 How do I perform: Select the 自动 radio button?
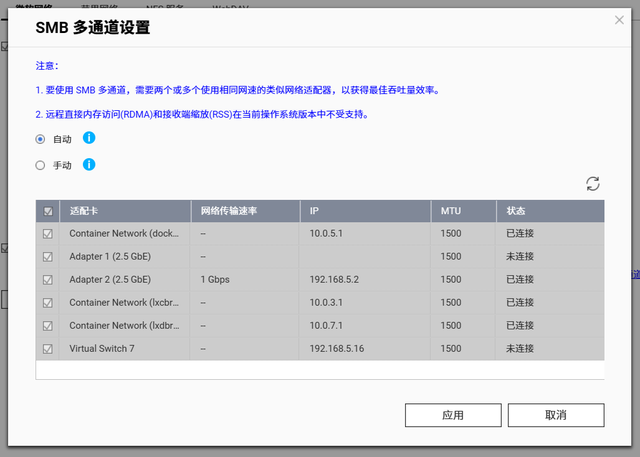pyautogui.click(x=40, y=139)
